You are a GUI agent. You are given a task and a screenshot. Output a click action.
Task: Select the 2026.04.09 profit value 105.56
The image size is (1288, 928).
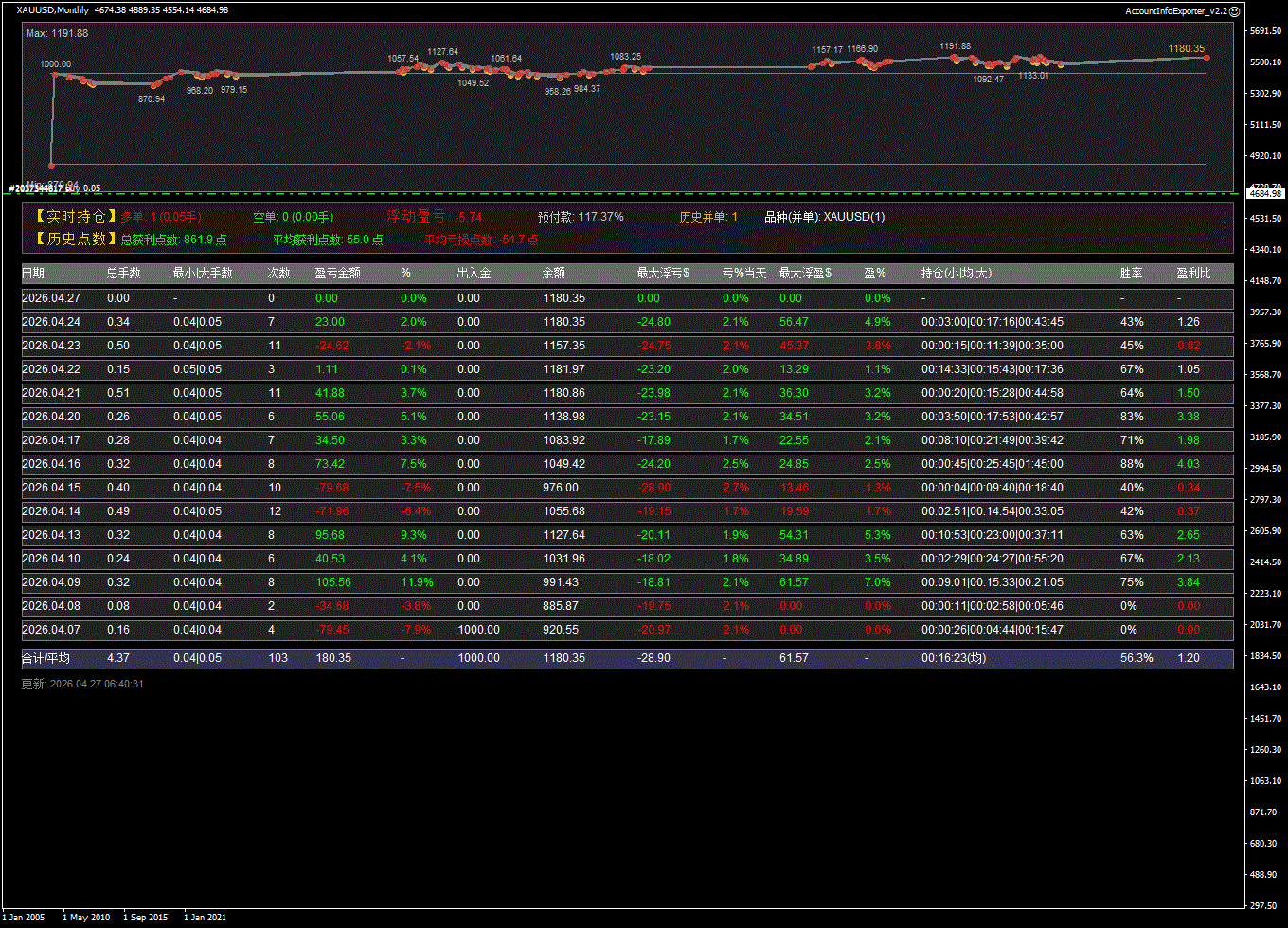332,582
